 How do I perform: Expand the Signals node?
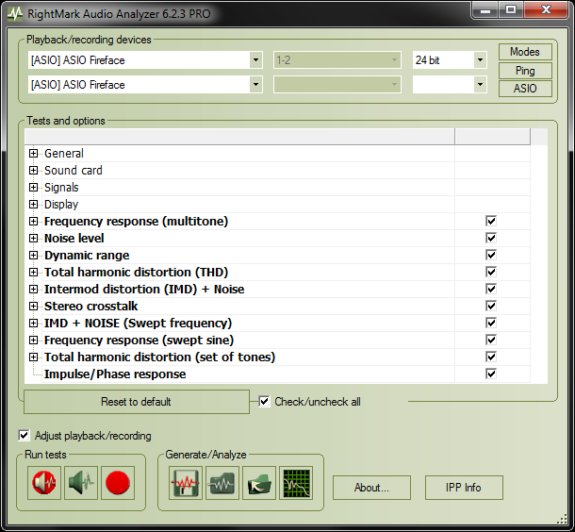[33, 187]
